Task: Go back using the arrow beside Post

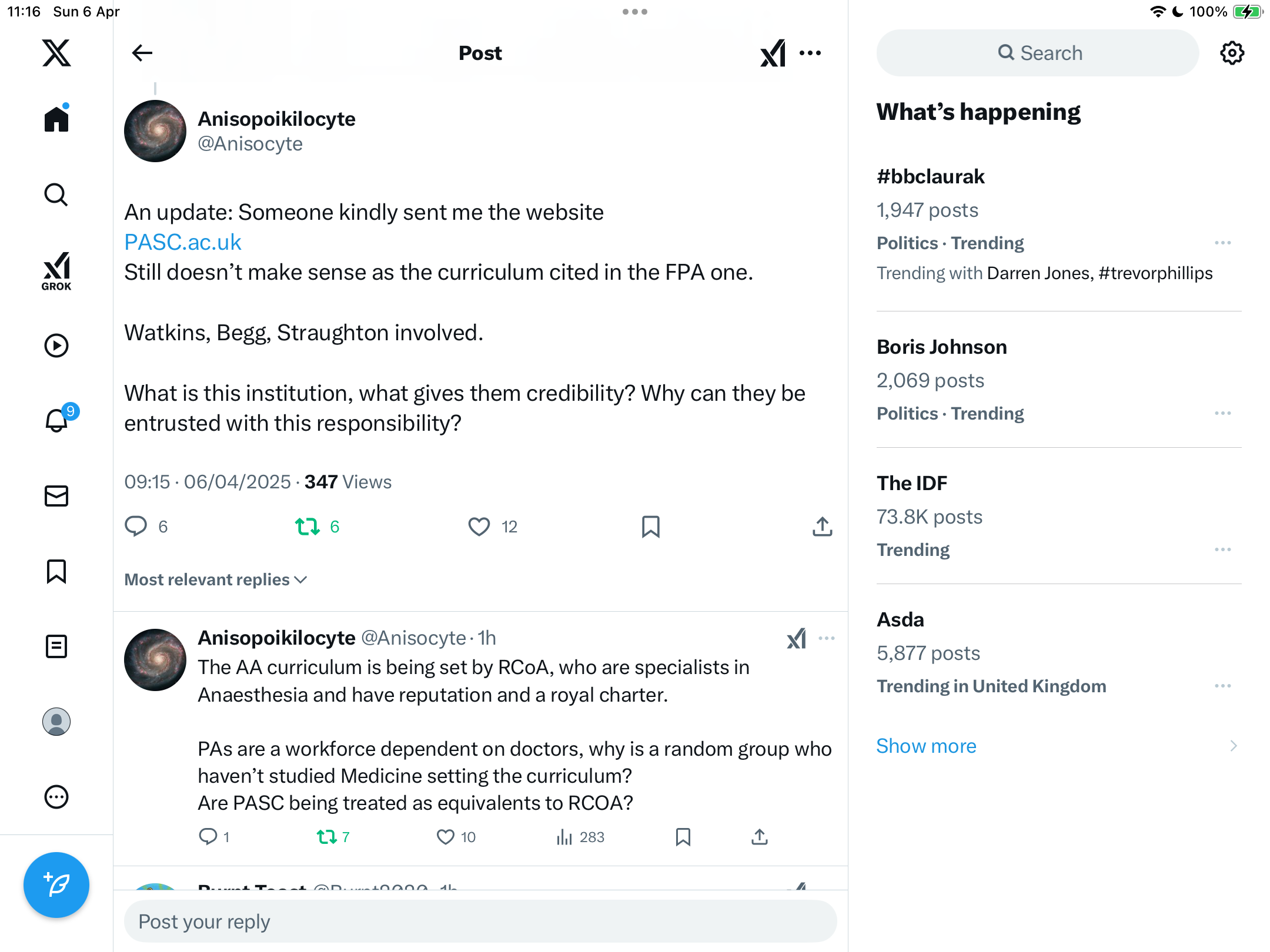Action: pos(142,53)
